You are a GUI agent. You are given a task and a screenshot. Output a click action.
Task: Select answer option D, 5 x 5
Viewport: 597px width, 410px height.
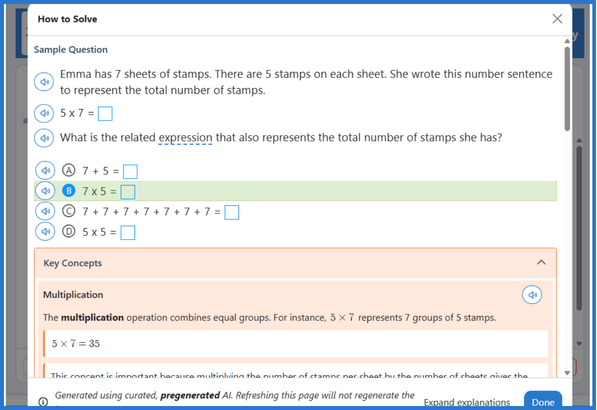click(69, 231)
